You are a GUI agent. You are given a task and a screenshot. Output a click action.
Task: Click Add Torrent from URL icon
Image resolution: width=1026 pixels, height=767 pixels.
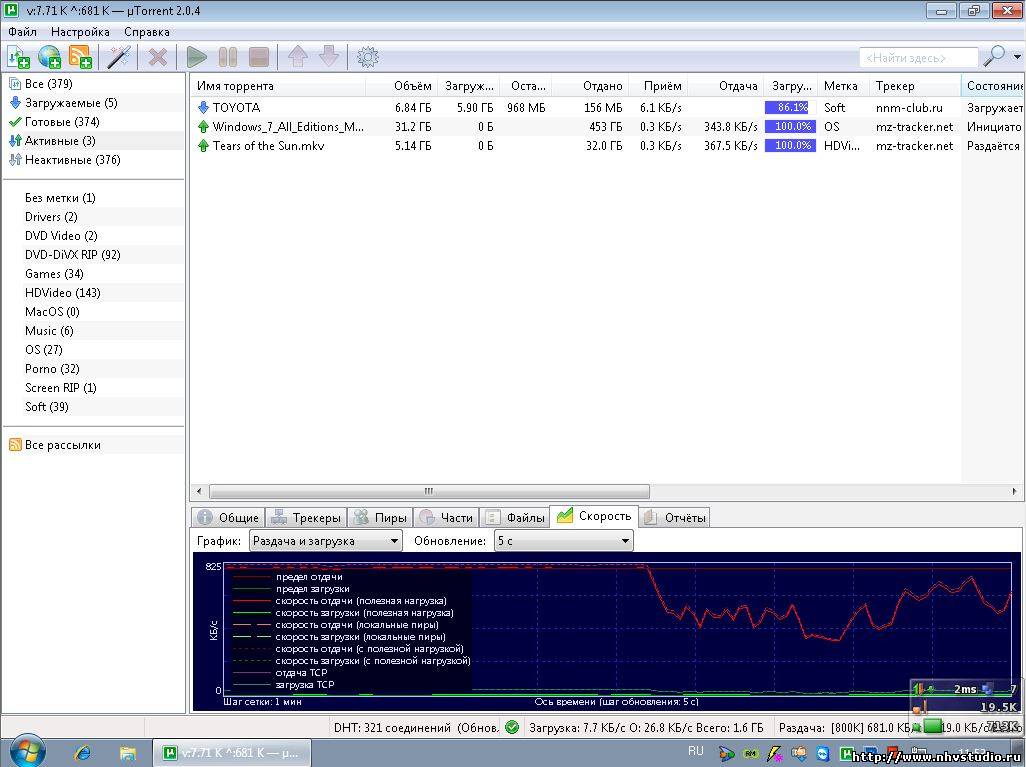[50, 57]
